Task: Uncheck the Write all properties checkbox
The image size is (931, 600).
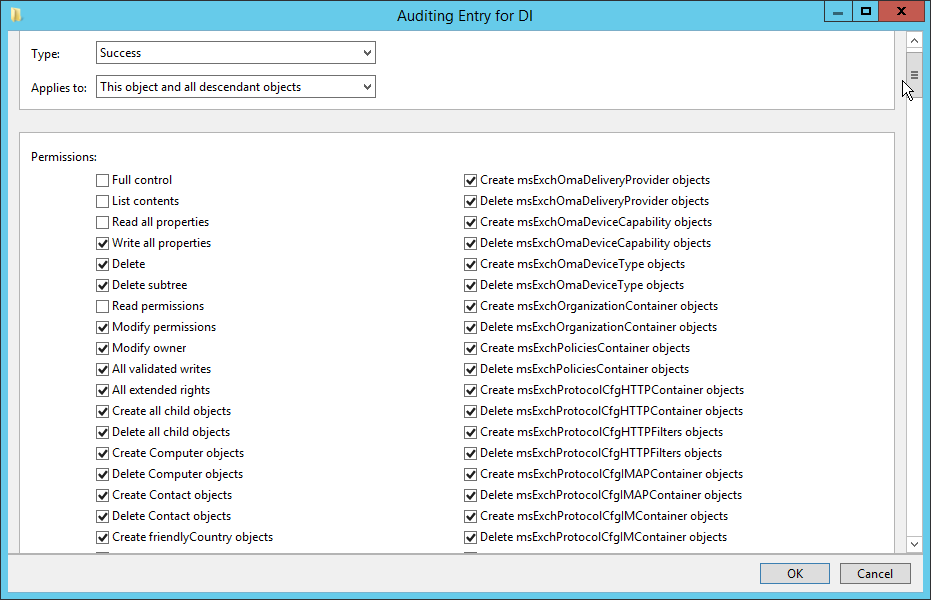Action: 103,244
